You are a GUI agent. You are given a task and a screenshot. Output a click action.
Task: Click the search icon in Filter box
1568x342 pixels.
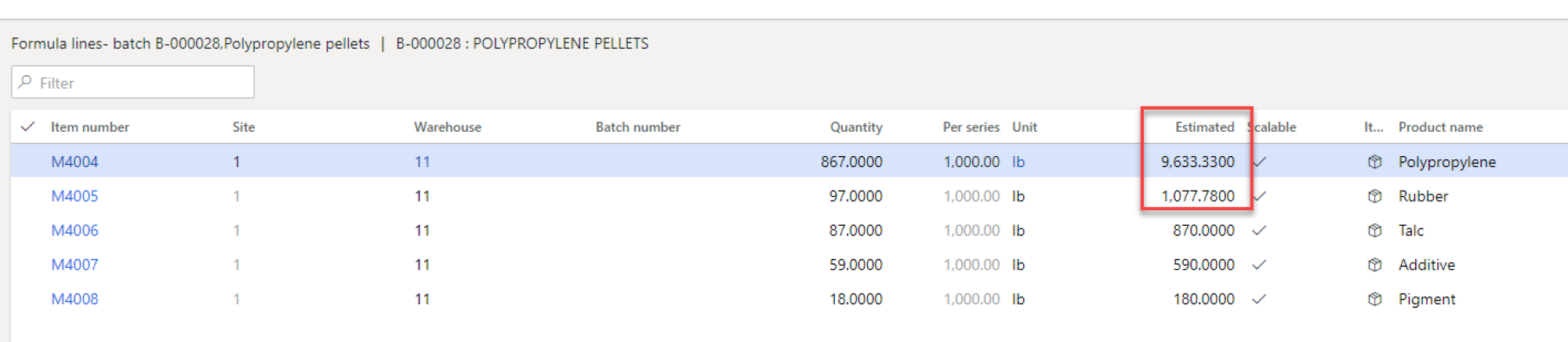pos(26,82)
